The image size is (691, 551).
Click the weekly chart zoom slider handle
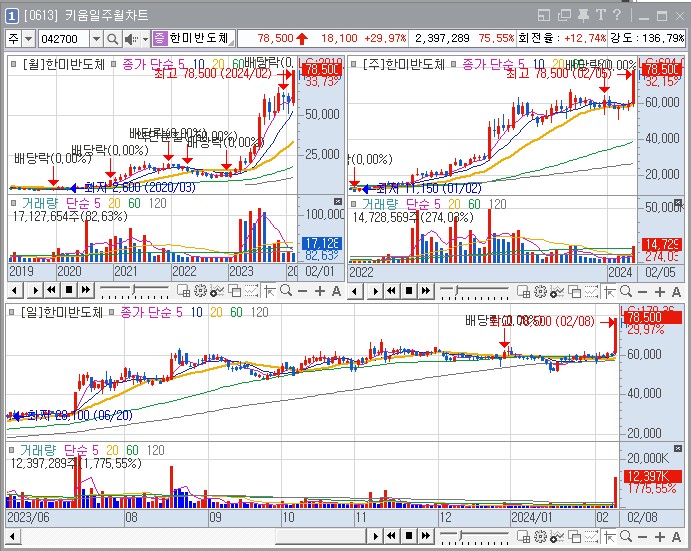click(458, 290)
